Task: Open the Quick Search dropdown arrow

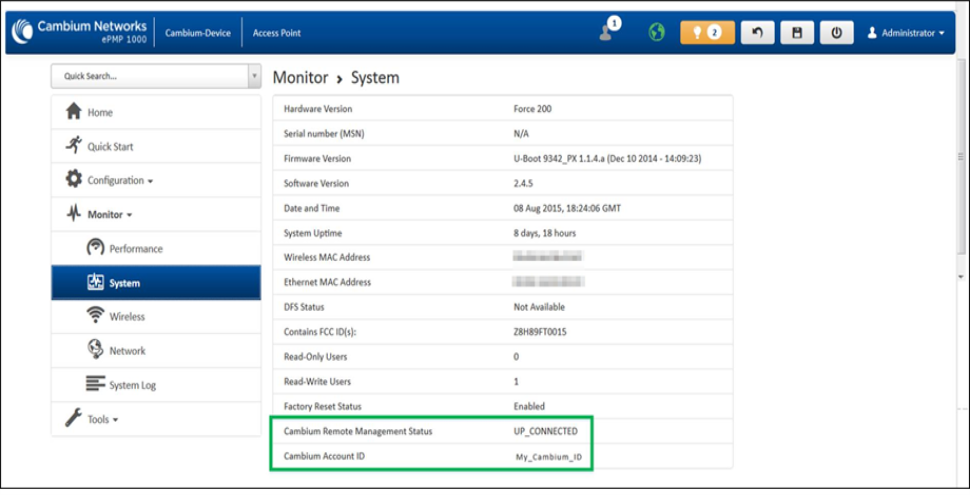Action: click(254, 76)
